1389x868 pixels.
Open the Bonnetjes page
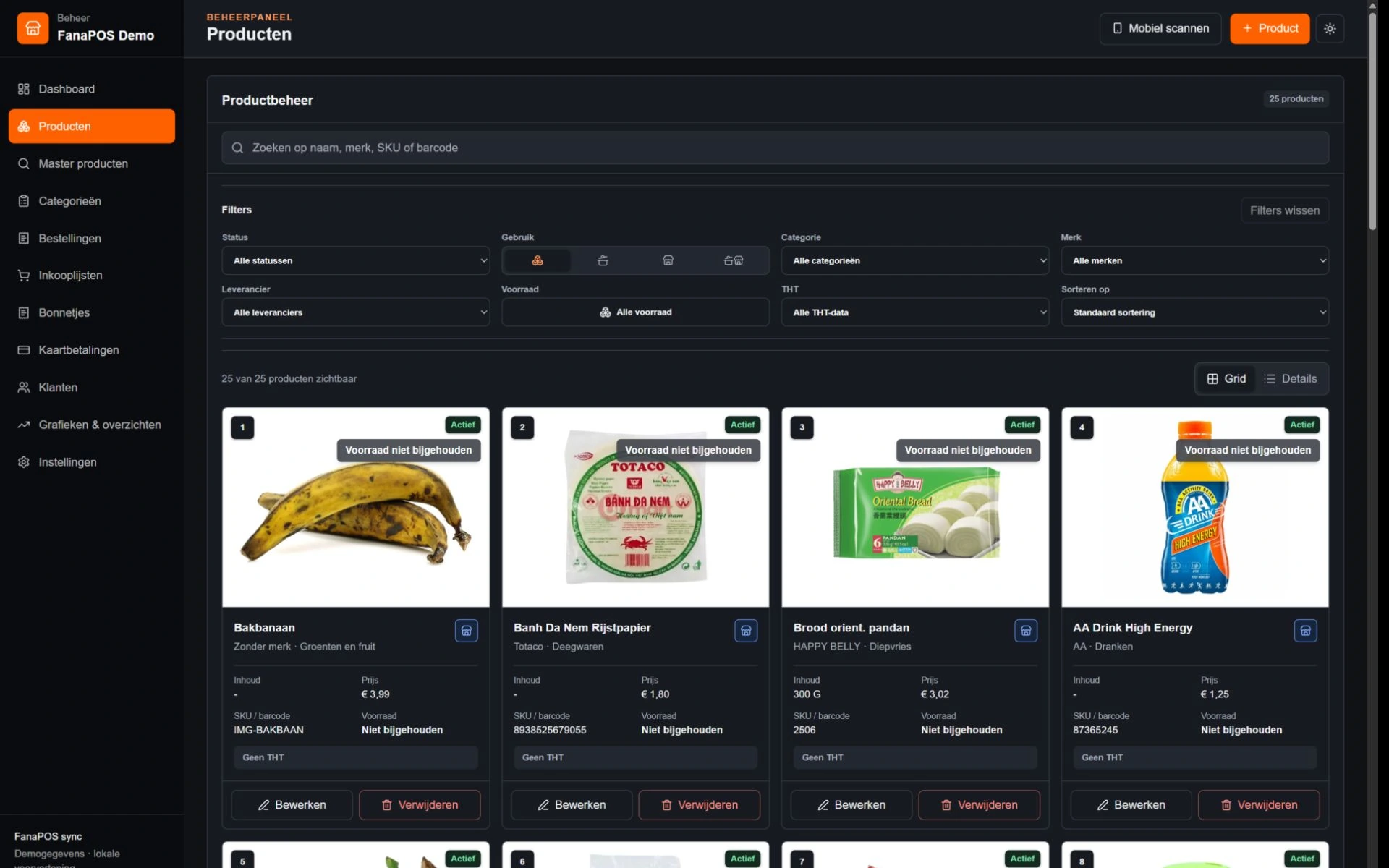pyautogui.click(x=92, y=312)
